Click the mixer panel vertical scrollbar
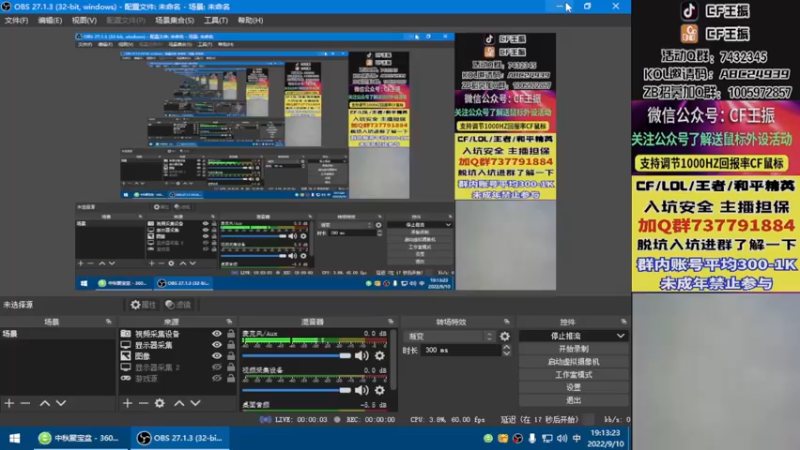Viewport: 800px width, 450px height. 393,360
